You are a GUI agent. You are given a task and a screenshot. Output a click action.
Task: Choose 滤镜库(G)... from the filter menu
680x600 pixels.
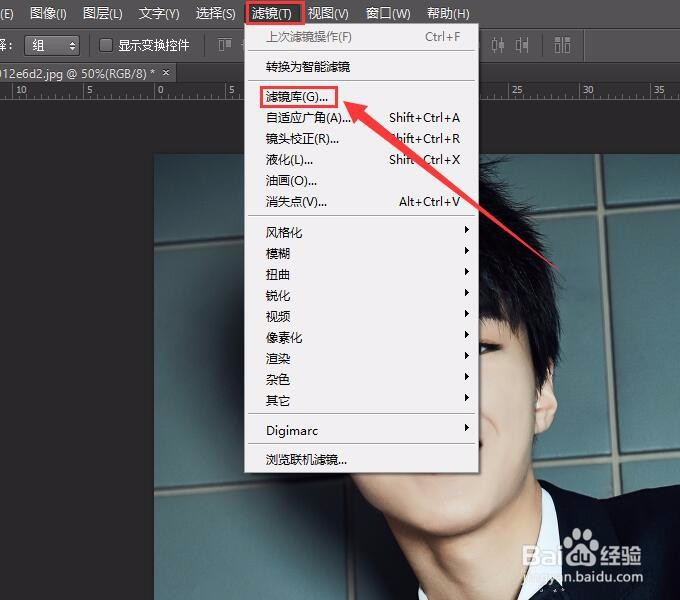click(x=362, y=97)
